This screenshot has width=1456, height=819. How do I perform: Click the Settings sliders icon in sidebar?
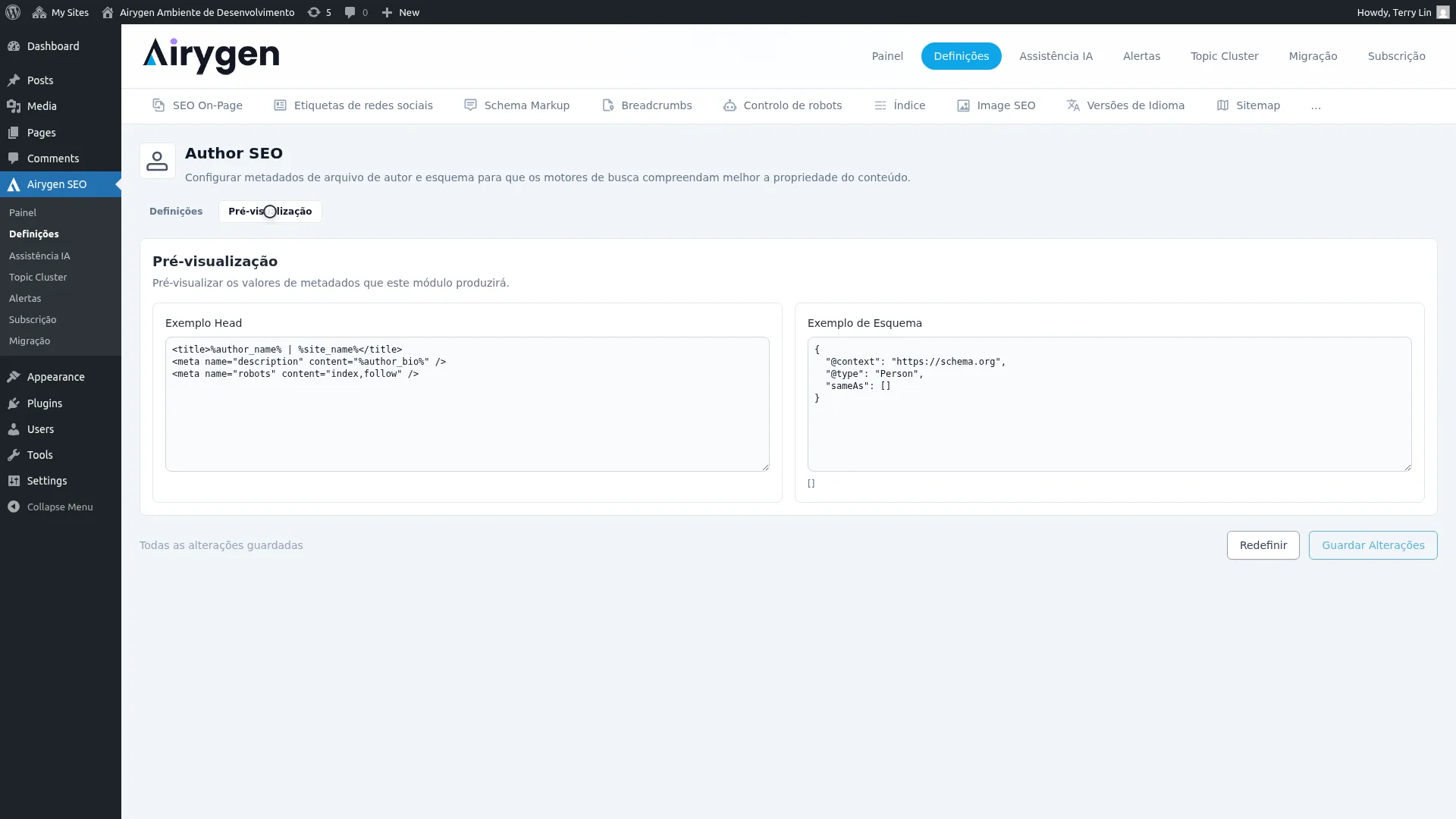click(x=14, y=481)
